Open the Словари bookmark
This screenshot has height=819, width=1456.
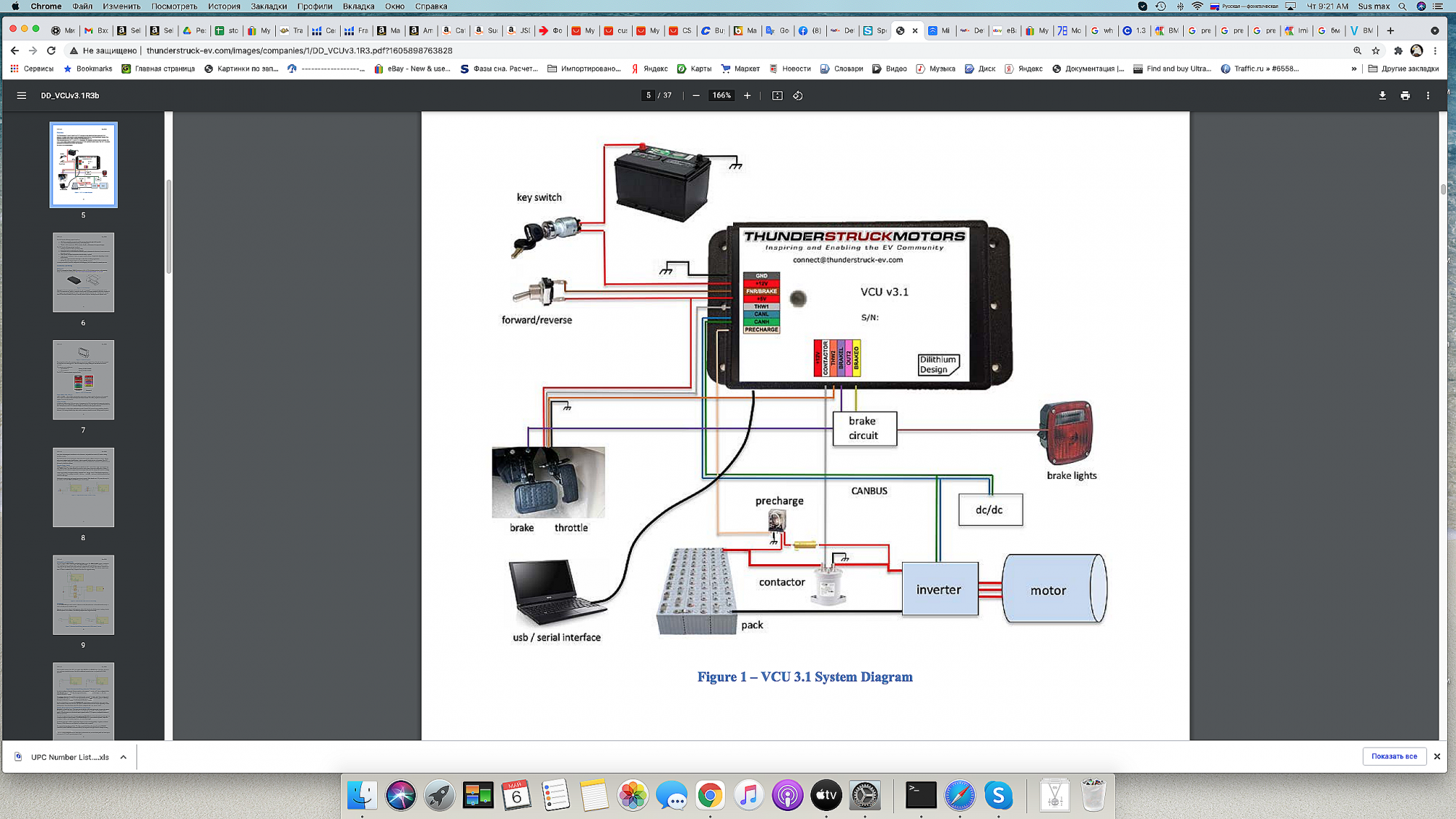pos(842,68)
